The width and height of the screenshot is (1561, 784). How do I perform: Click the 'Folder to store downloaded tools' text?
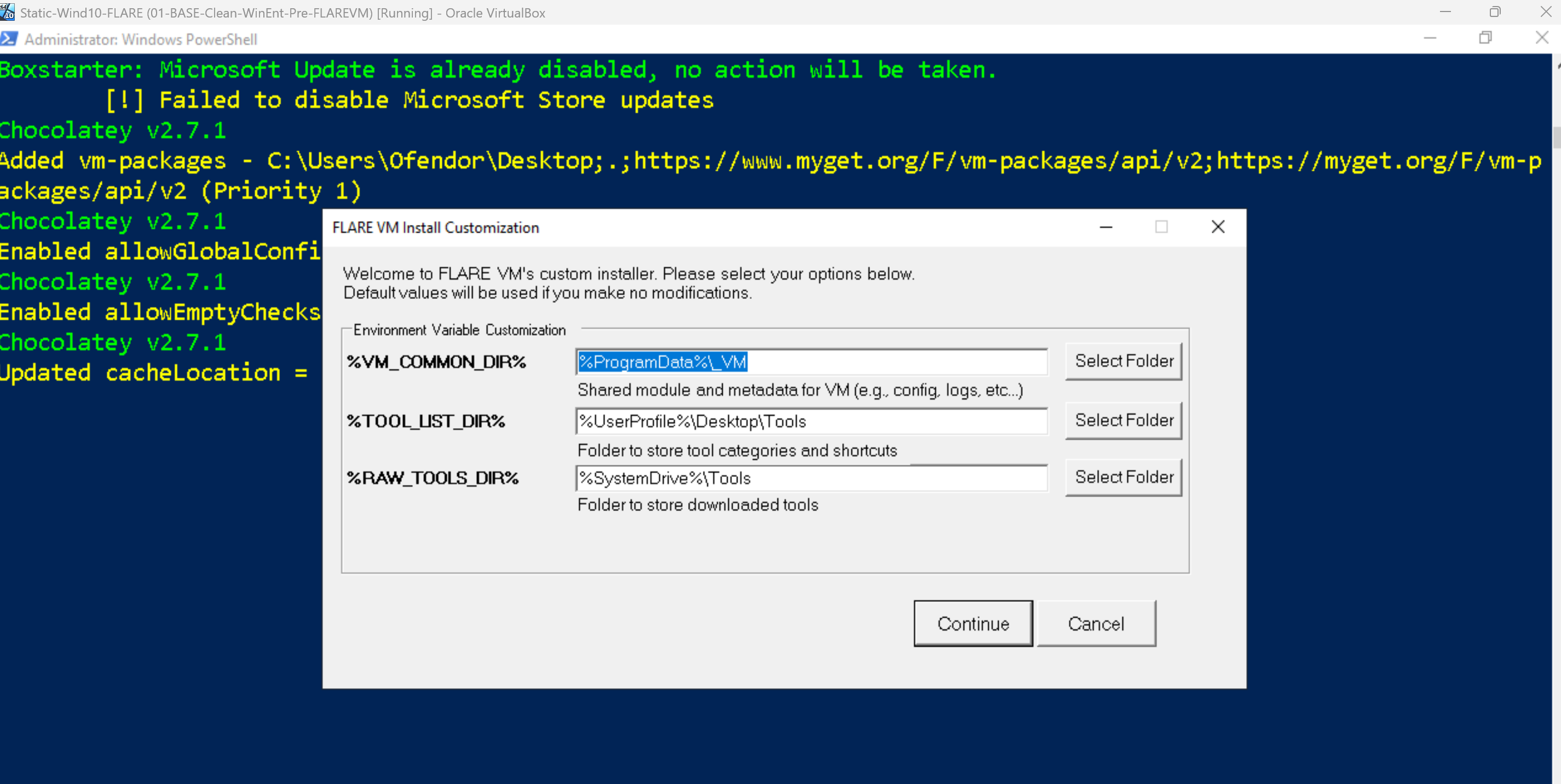coord(698,505)
